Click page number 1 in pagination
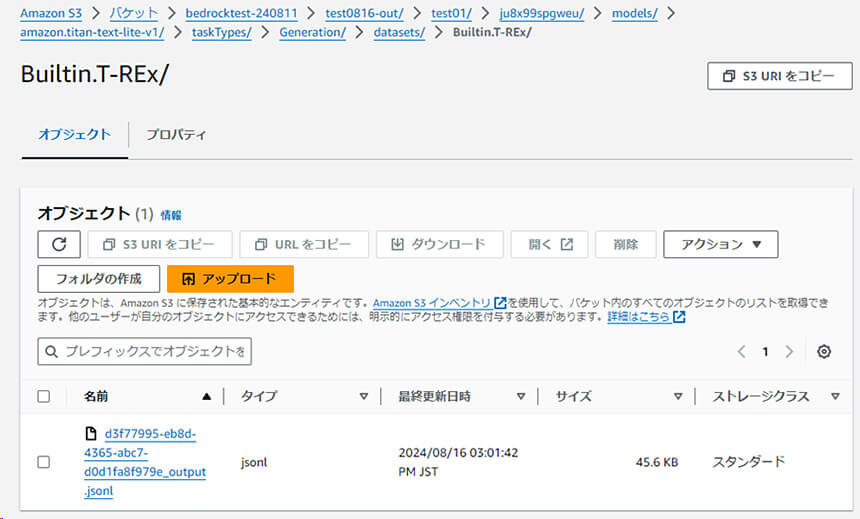860x519 pixels. (x=765, y=352)
